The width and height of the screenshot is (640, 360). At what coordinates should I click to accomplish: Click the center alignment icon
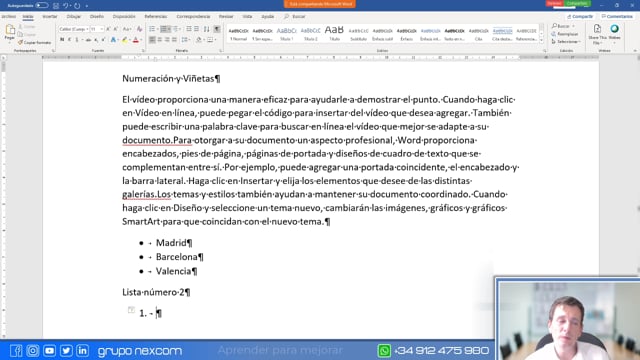[x=160, y=40]
